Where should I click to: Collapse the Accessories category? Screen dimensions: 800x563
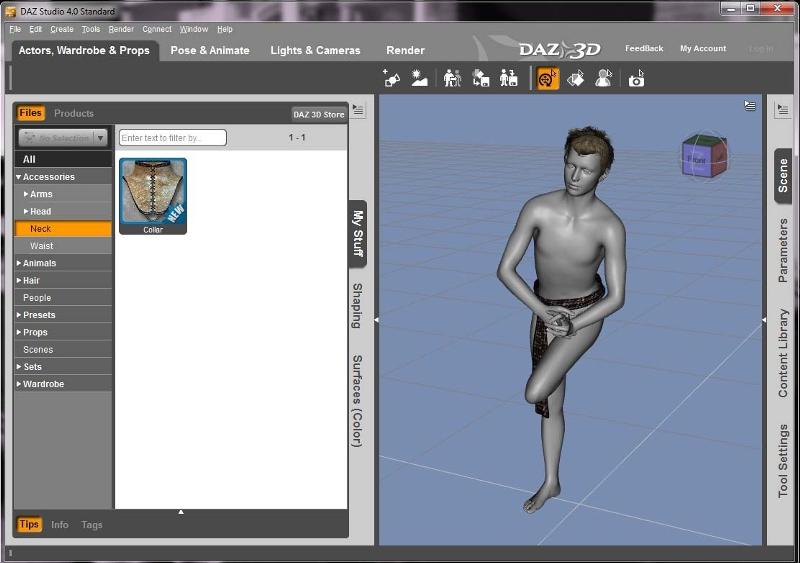click(19, 177)
